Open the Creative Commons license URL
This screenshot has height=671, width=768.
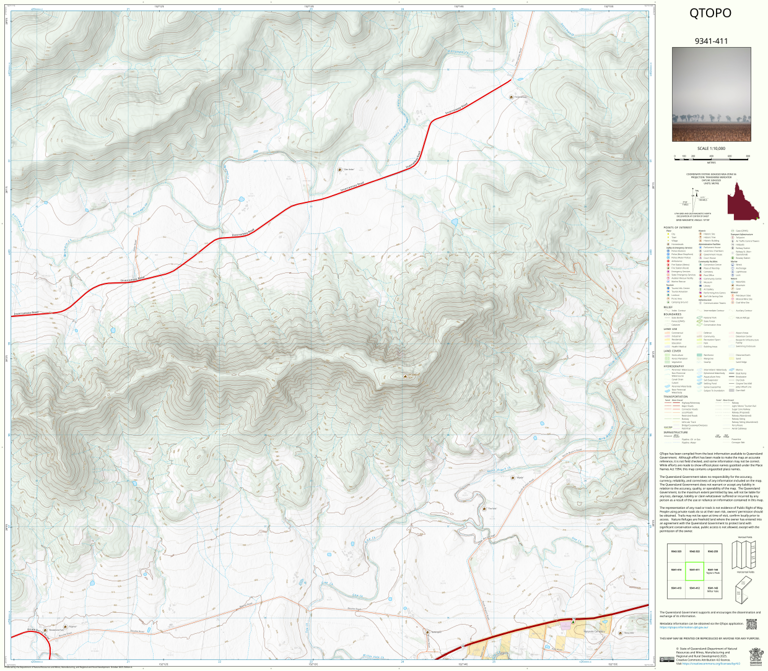[709, 664]
